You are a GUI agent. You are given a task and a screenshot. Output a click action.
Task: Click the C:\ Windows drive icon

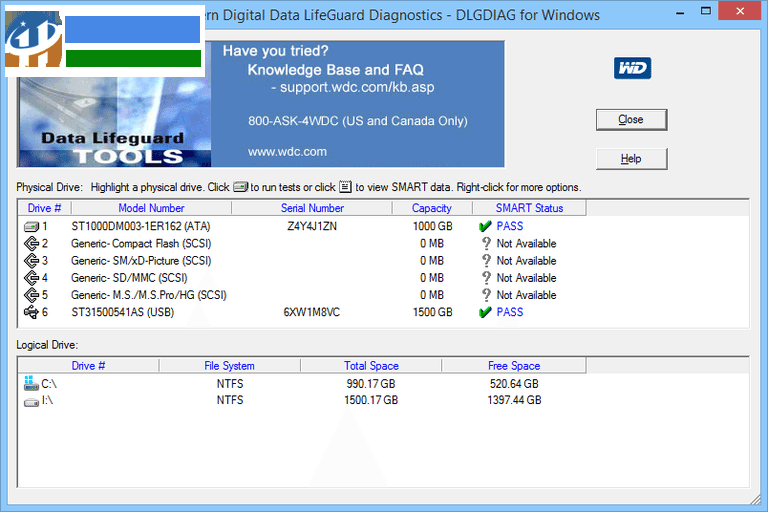(x=31, y=383)
